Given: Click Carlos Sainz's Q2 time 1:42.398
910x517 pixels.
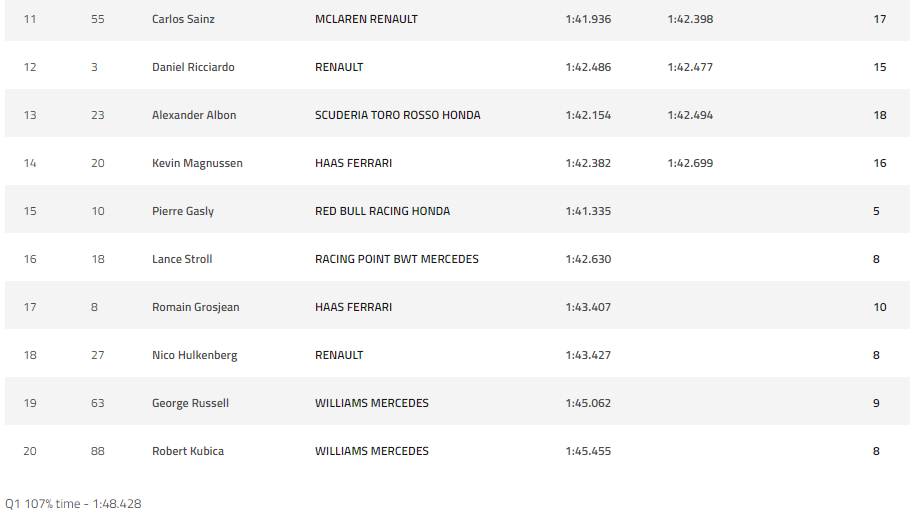Looking at the screenshot, I should pos(690,19).
